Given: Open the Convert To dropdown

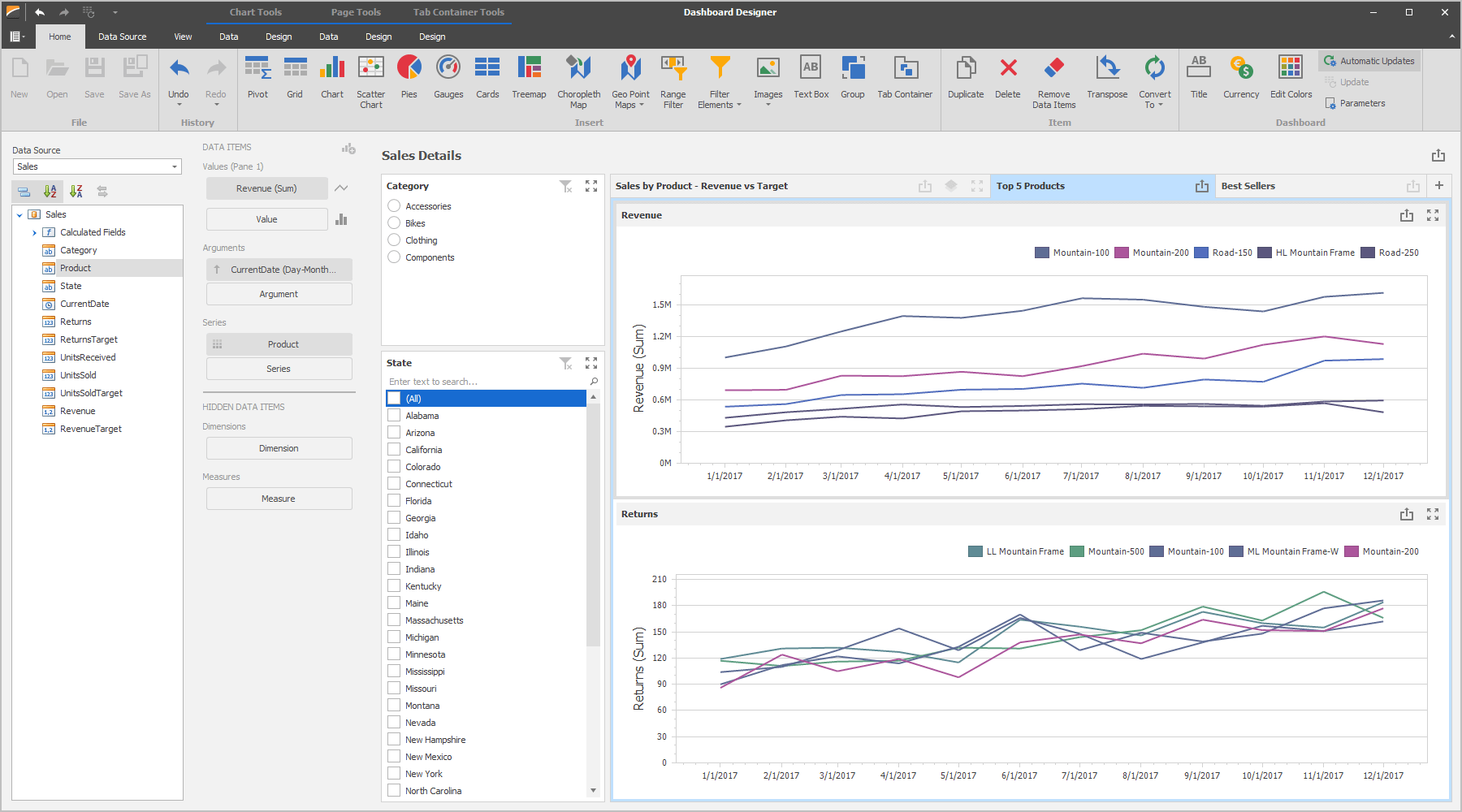Looking at the screenshot, I should pos(1154,80).
